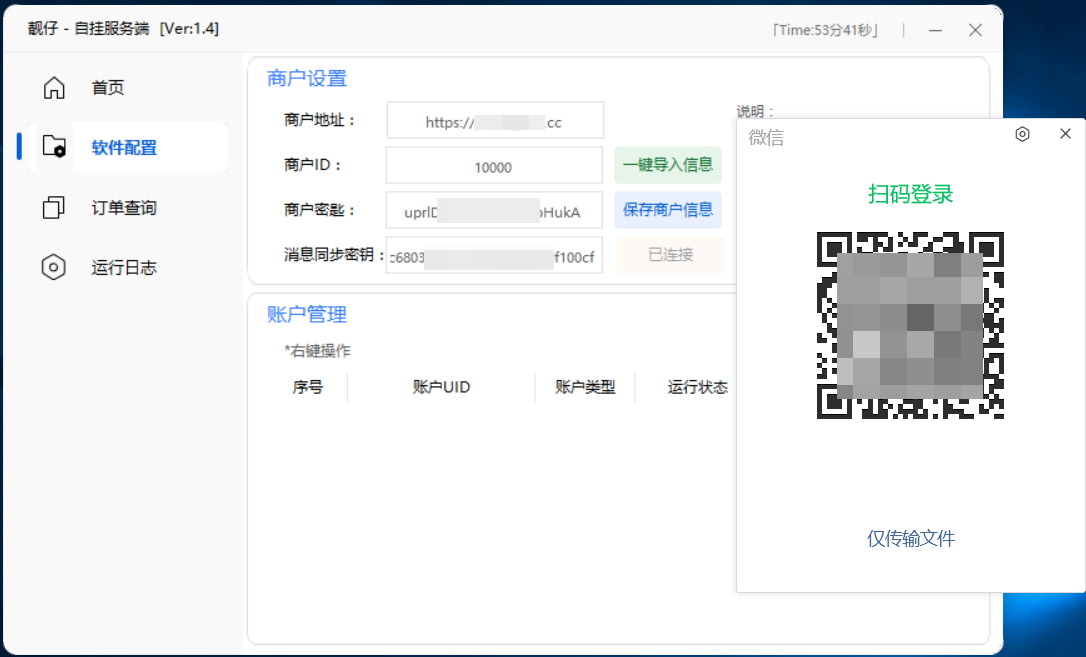Image resolution: width=1086 pixels, height=657 pixels.
Task: Click the 商户密匙 input field
Action: click(x=493, y=211)
